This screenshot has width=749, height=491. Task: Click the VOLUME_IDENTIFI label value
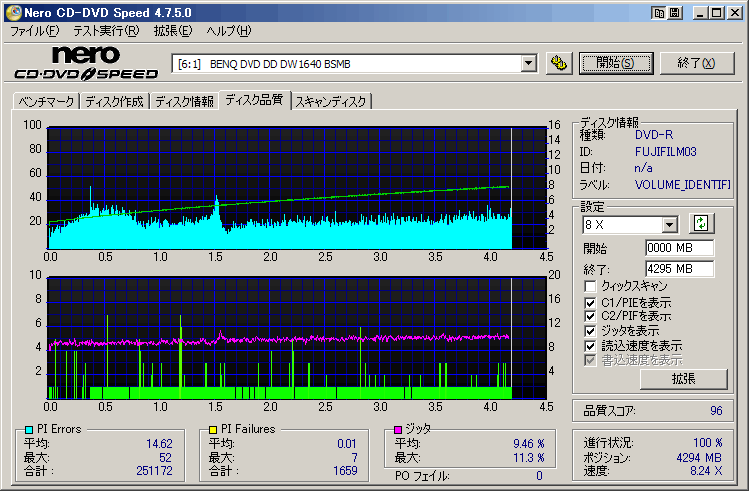(682, 185)
